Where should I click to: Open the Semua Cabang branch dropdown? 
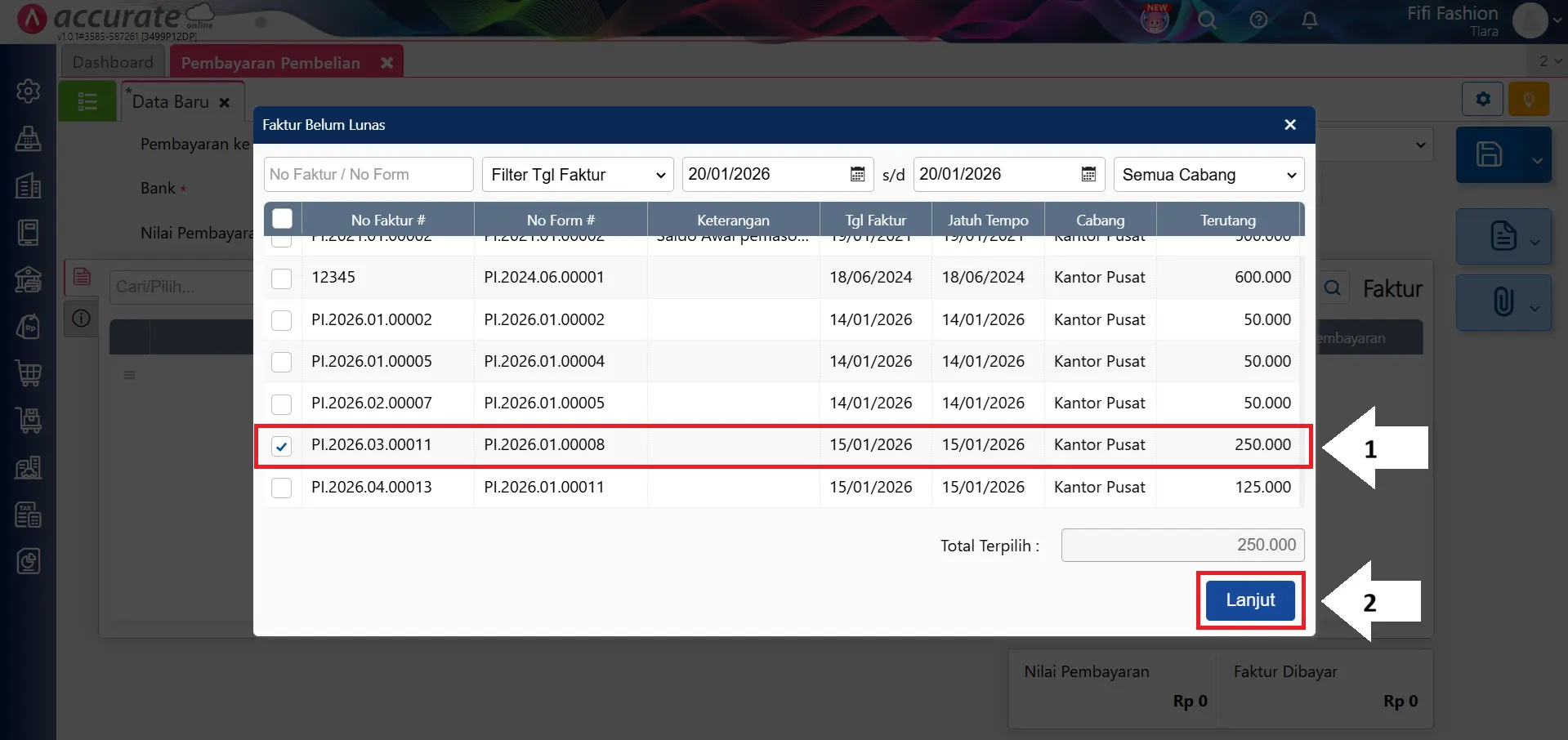[x=1208, y=175]
